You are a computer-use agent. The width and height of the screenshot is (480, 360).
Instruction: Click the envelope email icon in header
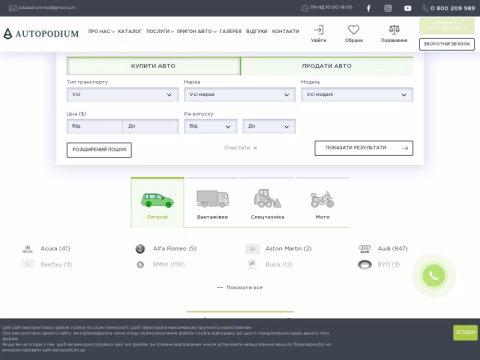(x=13, y=8)
